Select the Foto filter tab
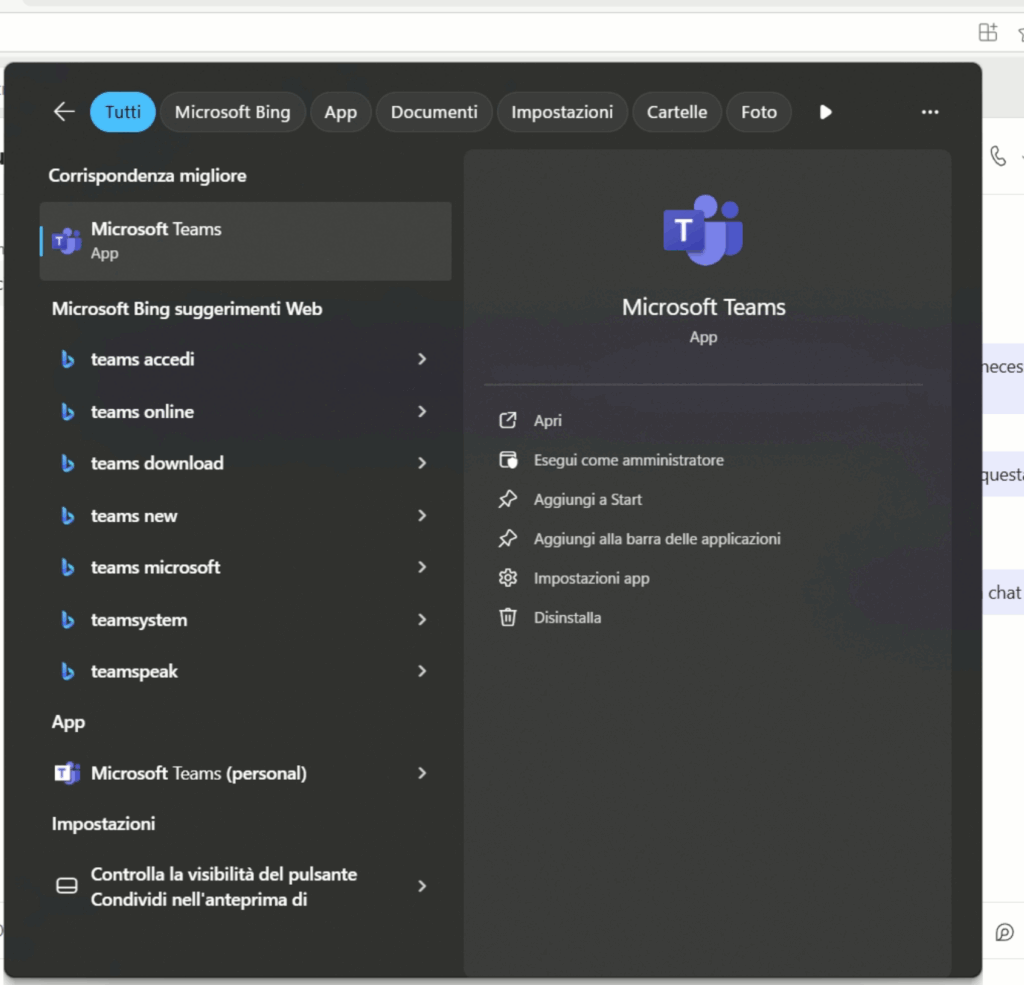Screen dimensions: 1024x985 [x=758, y=112]
